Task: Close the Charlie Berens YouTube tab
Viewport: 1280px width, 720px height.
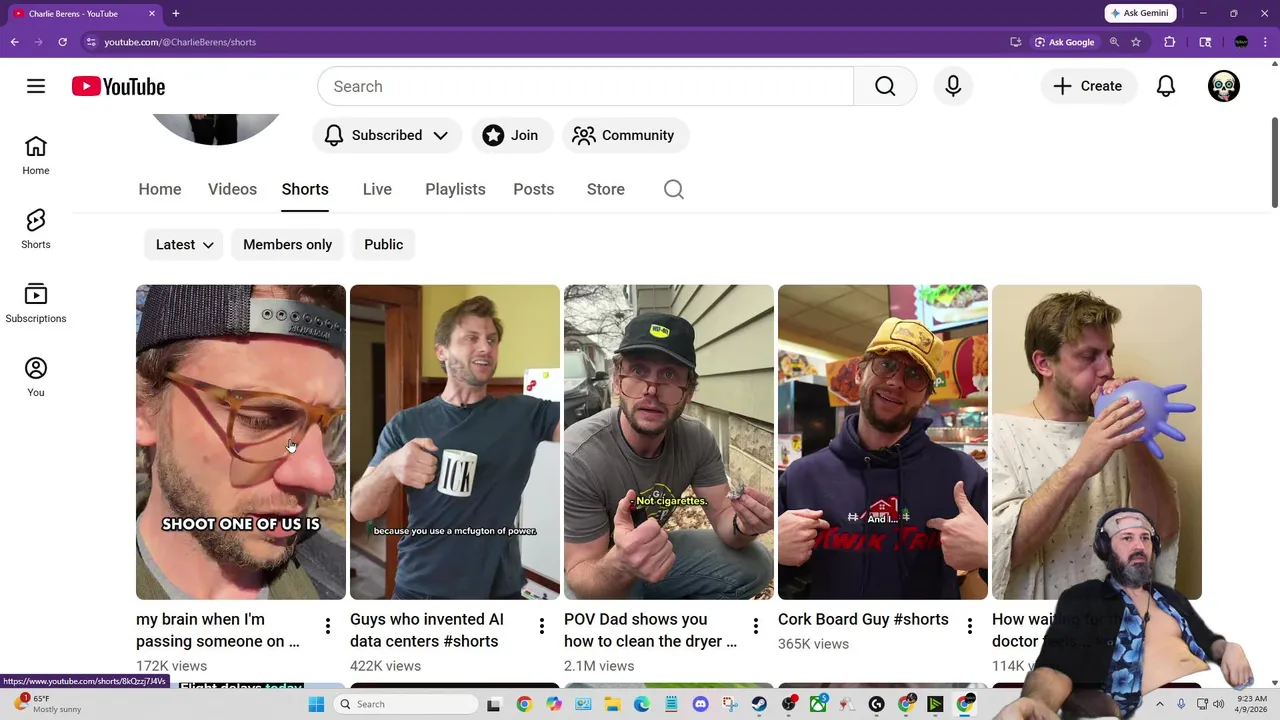Action: [x=152, y=13]
